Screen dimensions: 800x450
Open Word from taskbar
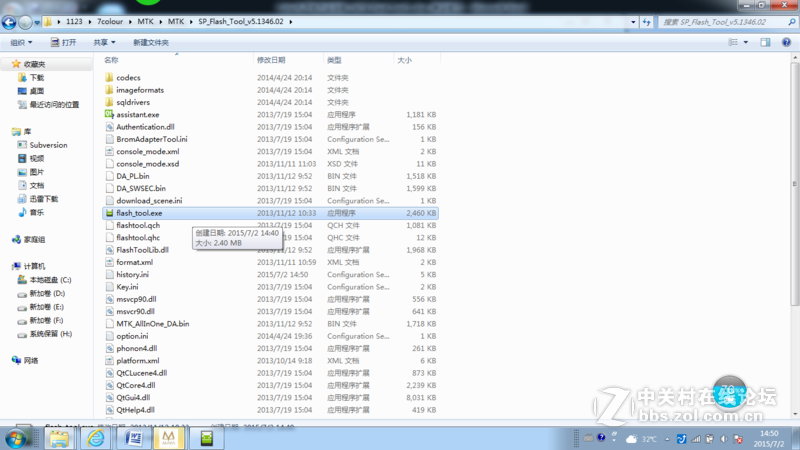click(133, 438)
